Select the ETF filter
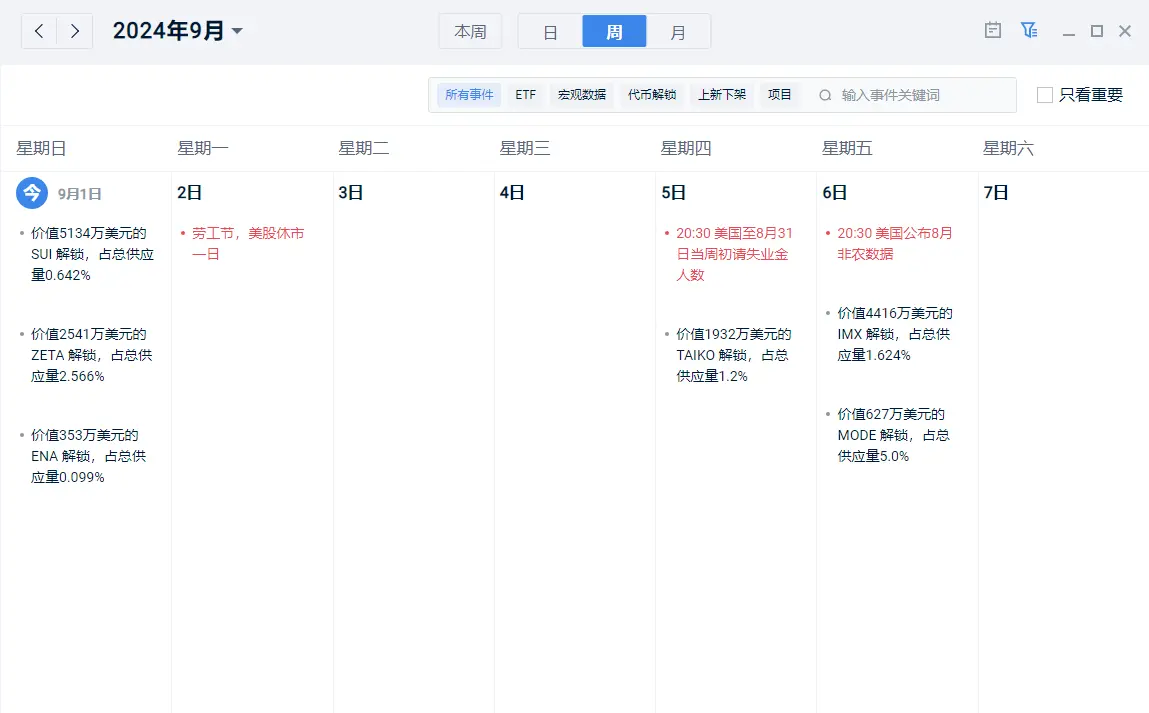Viewport: 1149px width, 713px height. tap(525, 95)
